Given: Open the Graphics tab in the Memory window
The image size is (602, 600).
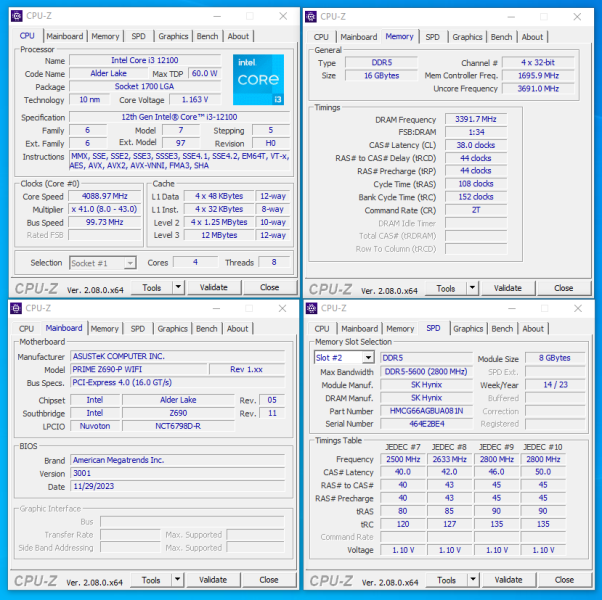Looking at the screenshot, I should point(467,37).
